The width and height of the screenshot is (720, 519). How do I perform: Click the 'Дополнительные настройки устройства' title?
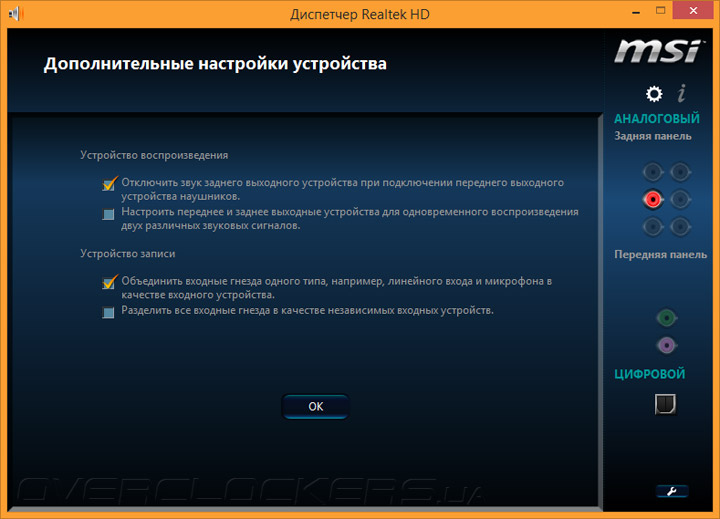[215, 63]
